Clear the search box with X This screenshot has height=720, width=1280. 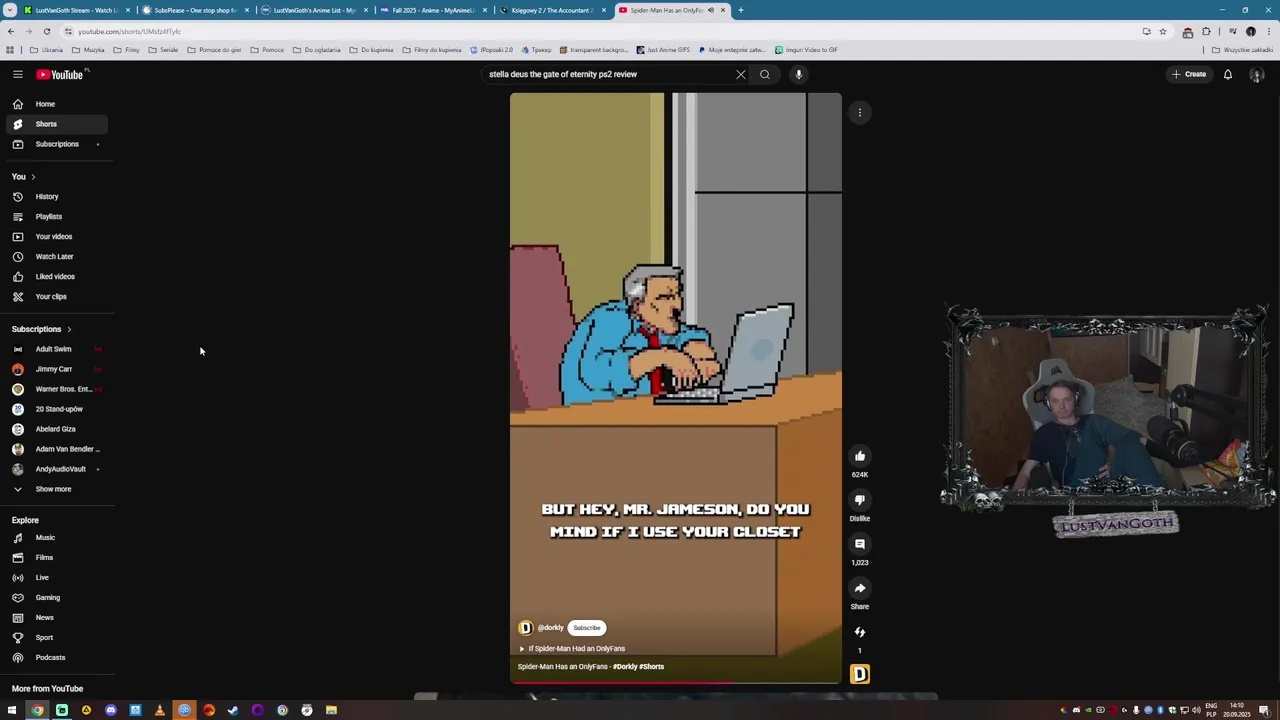point(741,74)
